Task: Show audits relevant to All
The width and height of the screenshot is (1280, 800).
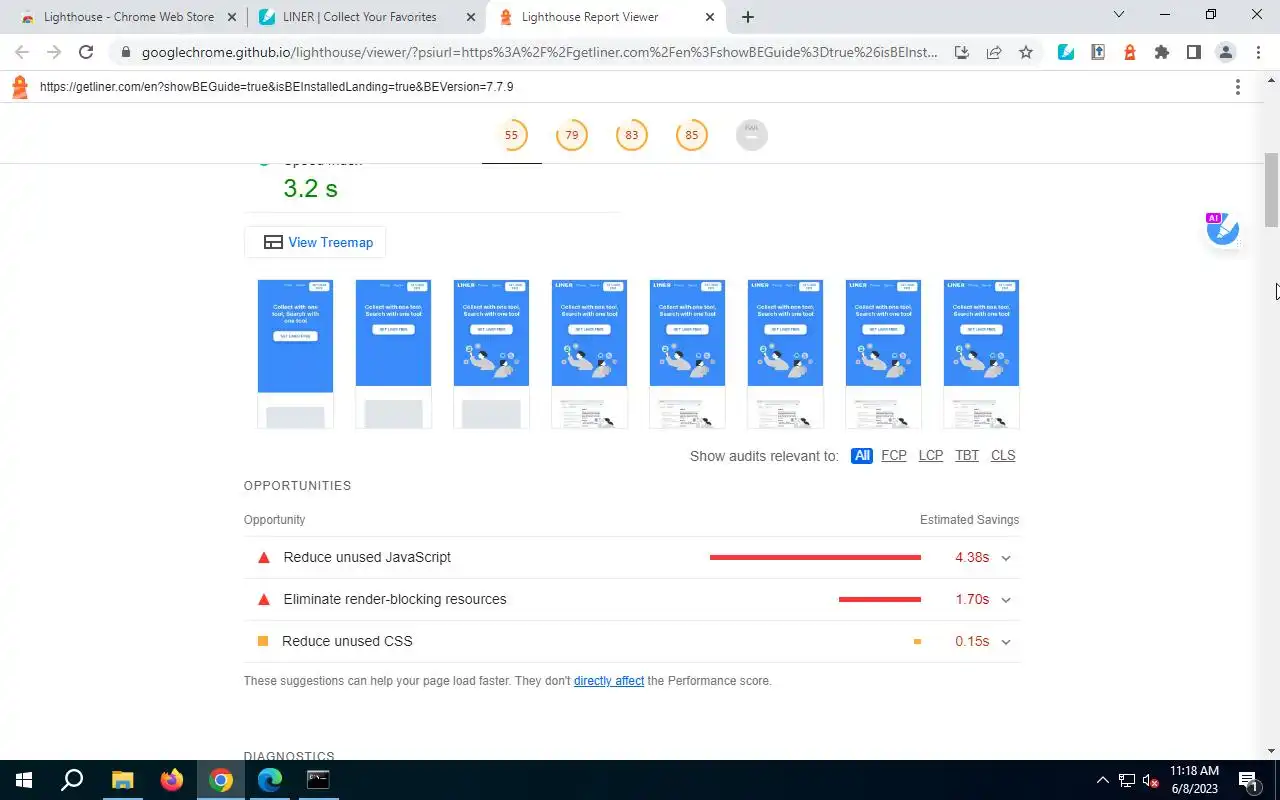Action: click(x=862, y=455)
